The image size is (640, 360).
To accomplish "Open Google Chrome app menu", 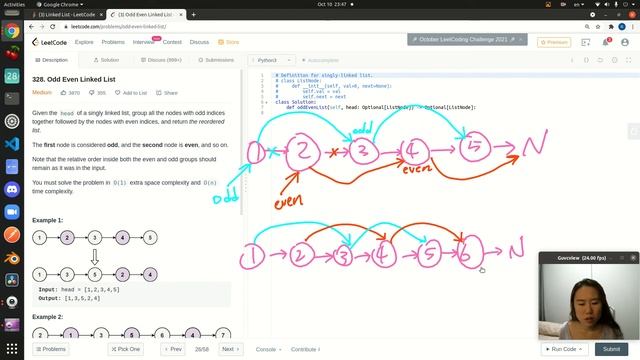I will coord(60,4).
